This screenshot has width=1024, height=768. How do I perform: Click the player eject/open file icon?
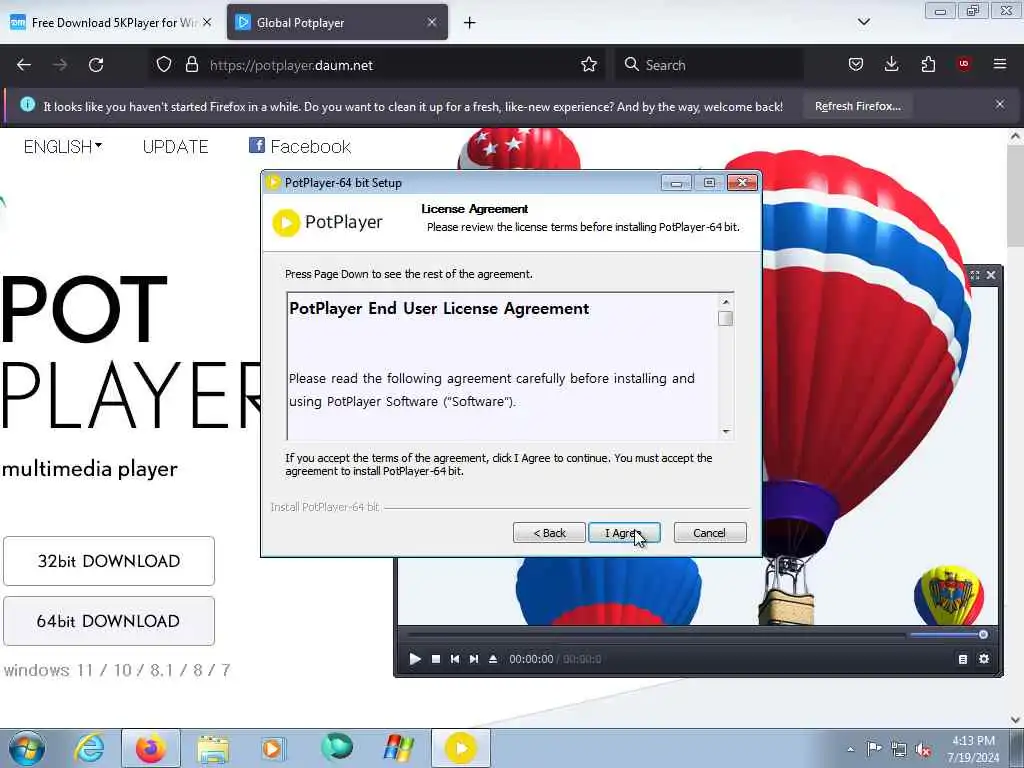(x=493, y=659)
